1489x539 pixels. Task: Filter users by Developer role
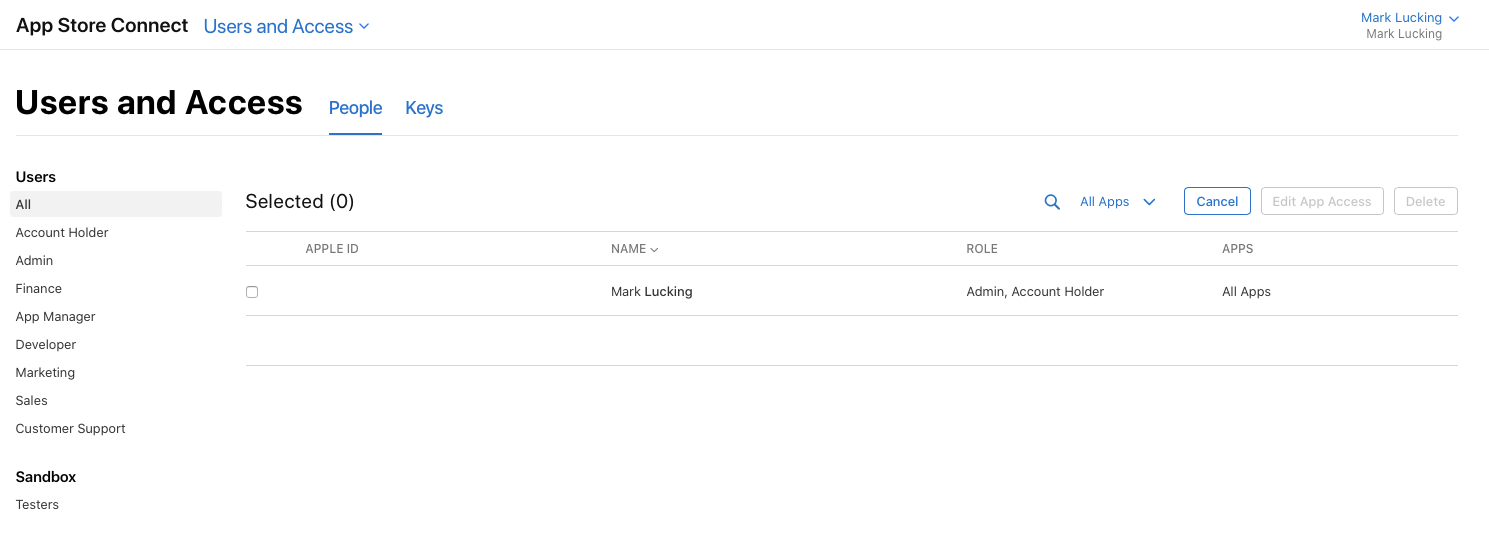click(46, 345)
